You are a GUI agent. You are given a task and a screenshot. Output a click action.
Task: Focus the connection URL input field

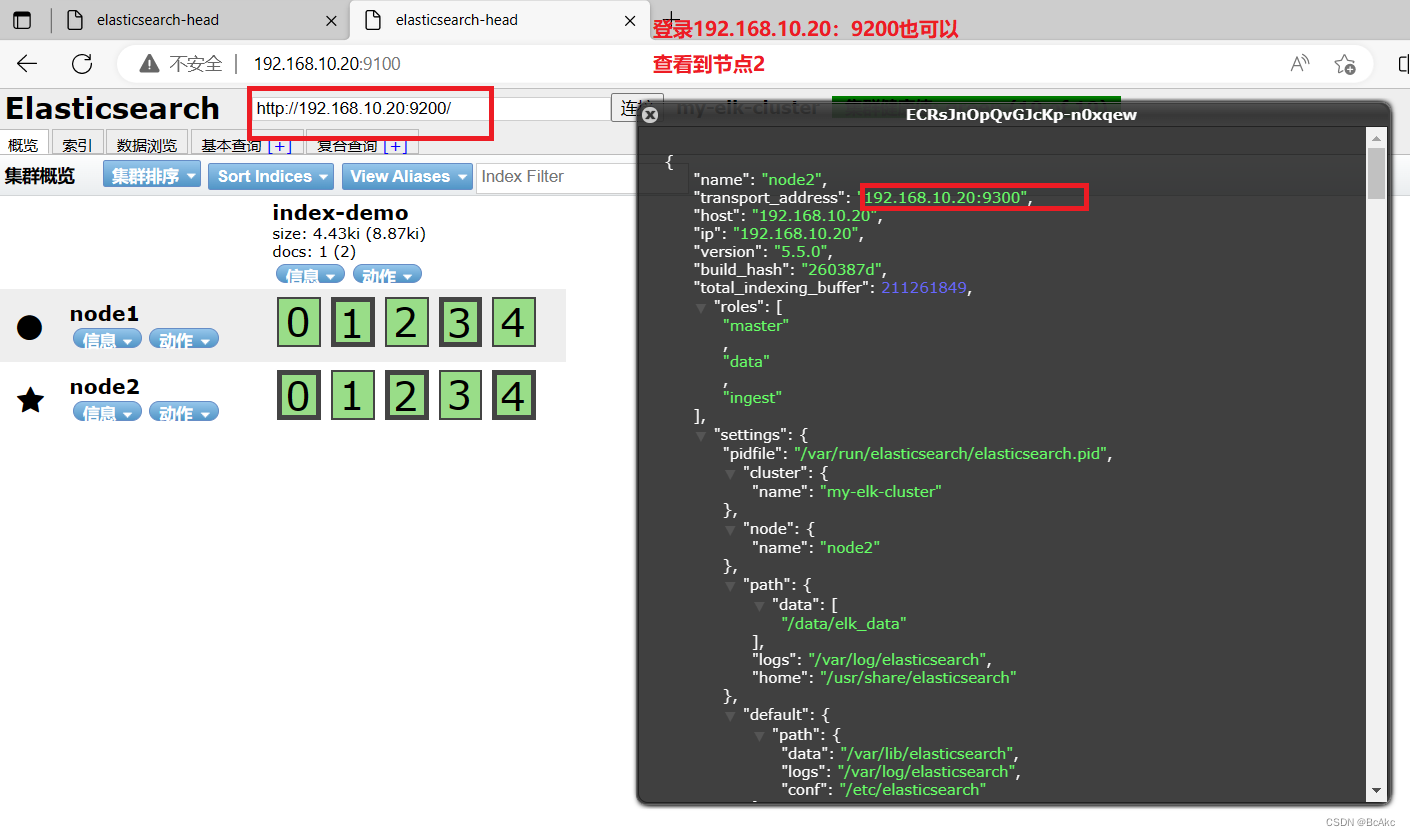430,108
